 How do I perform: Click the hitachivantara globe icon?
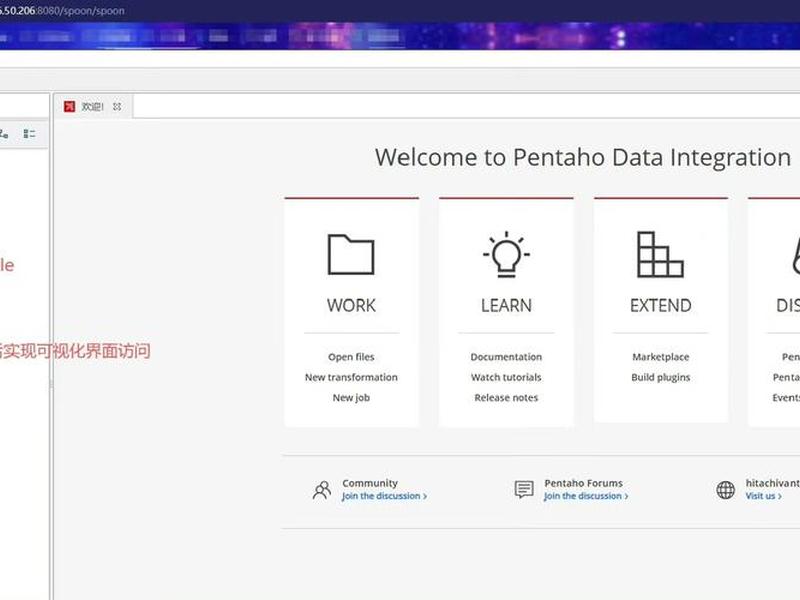point(725,490)
